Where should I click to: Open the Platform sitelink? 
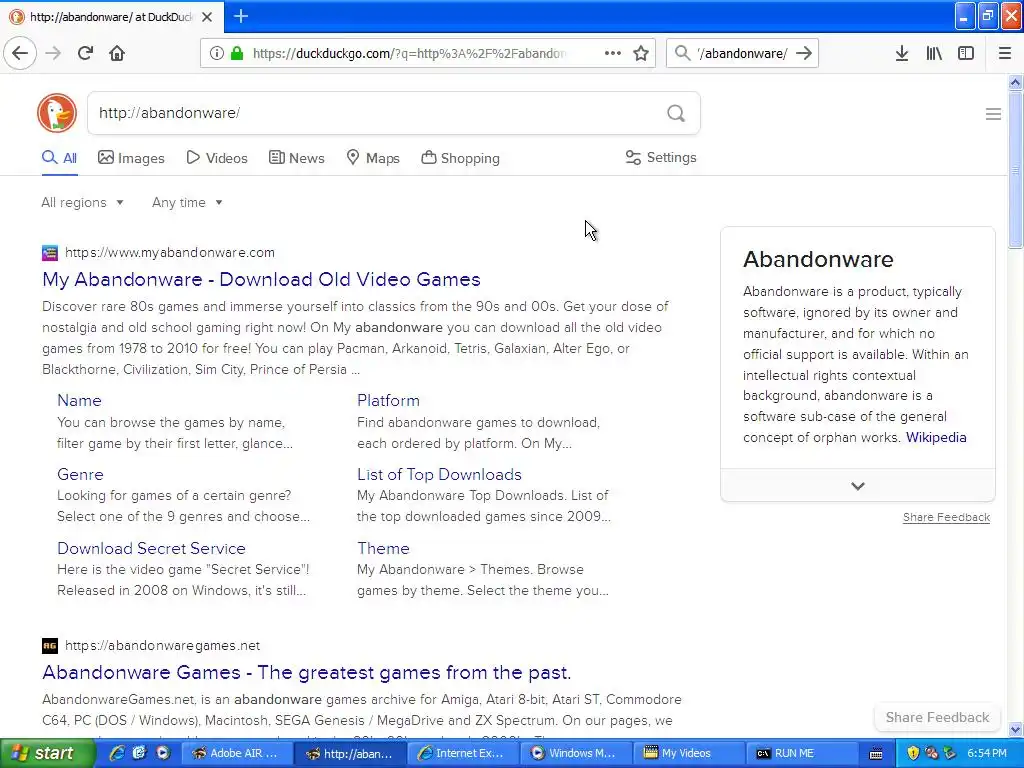[x=388, y=400]
